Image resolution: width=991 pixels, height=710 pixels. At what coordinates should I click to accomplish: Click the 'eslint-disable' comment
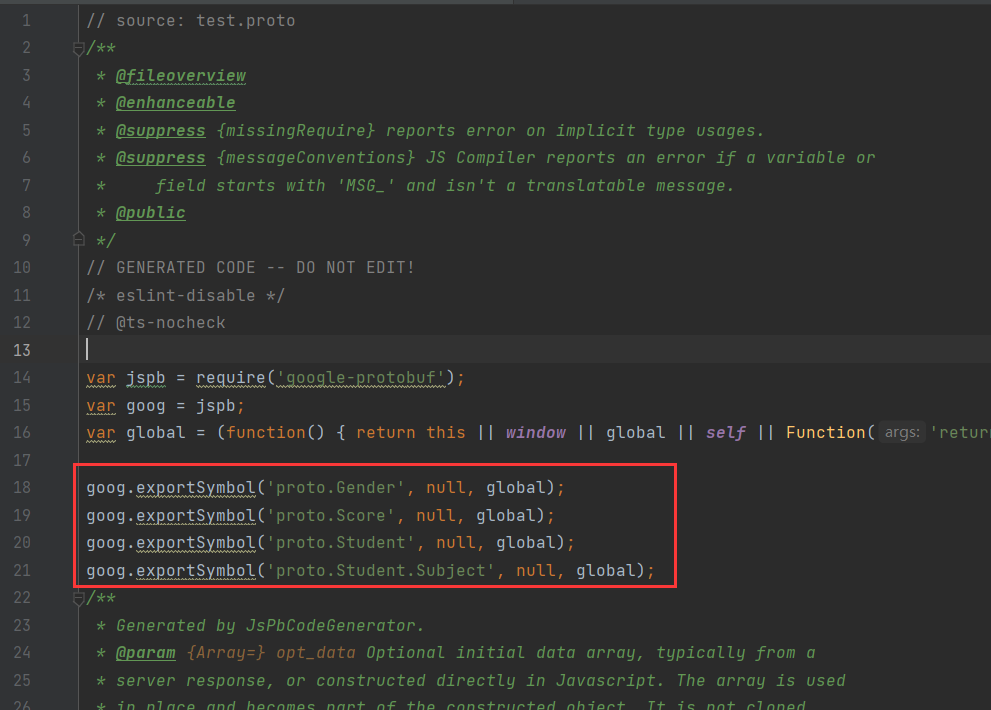coord(185,295)
